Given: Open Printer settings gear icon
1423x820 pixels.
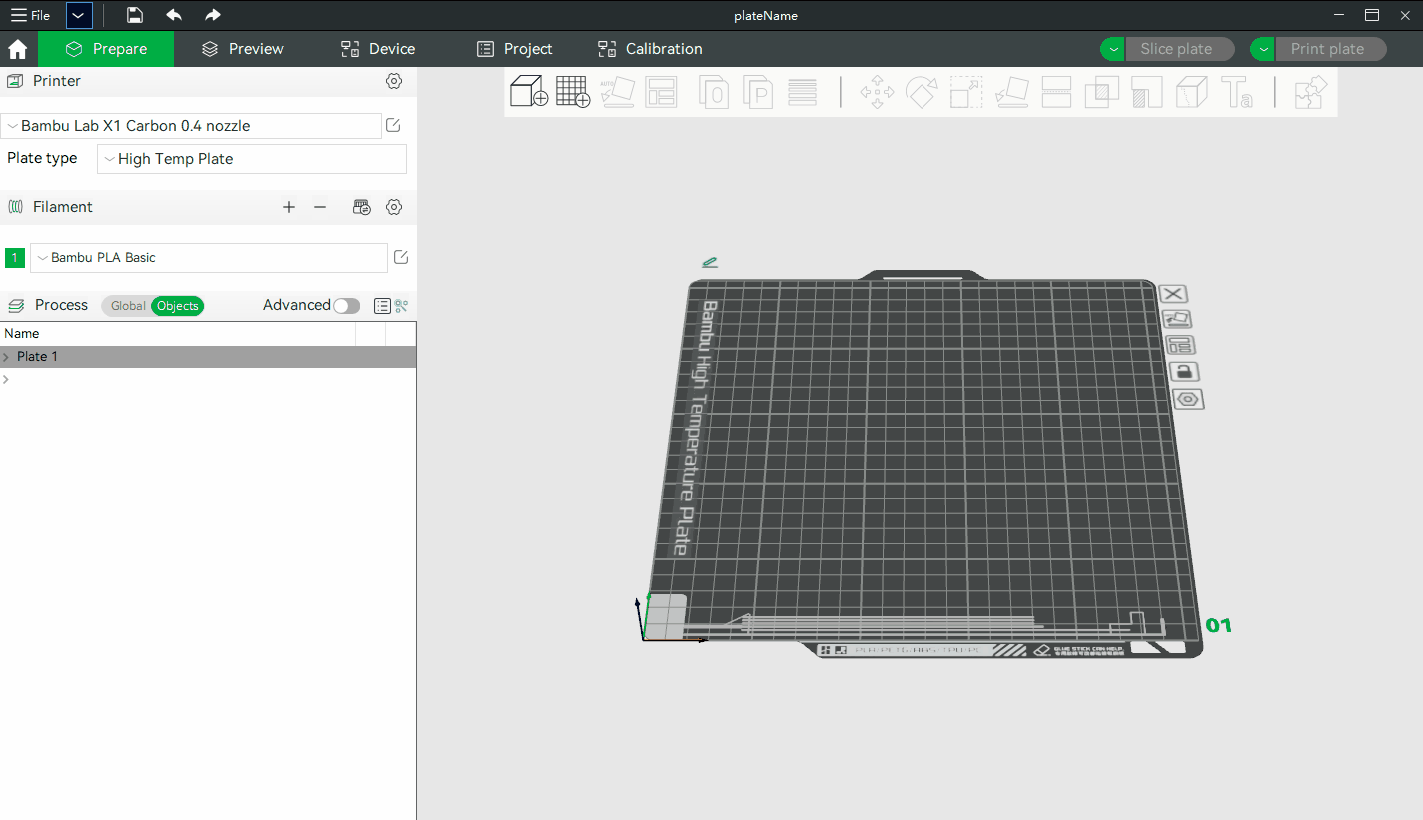Looking at the screenshot, I should [394, 81].
